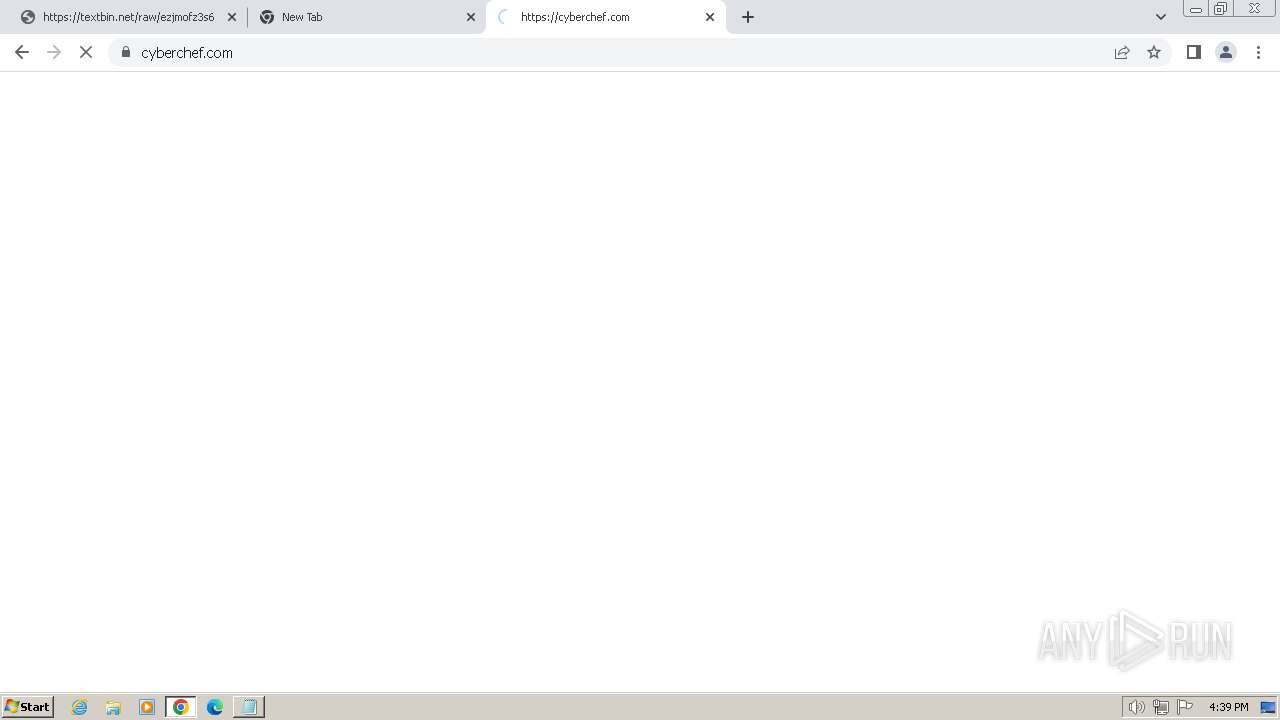
Task: Open the media player taskbar icon
Action: pyautogui.click(x=147, y=707)
